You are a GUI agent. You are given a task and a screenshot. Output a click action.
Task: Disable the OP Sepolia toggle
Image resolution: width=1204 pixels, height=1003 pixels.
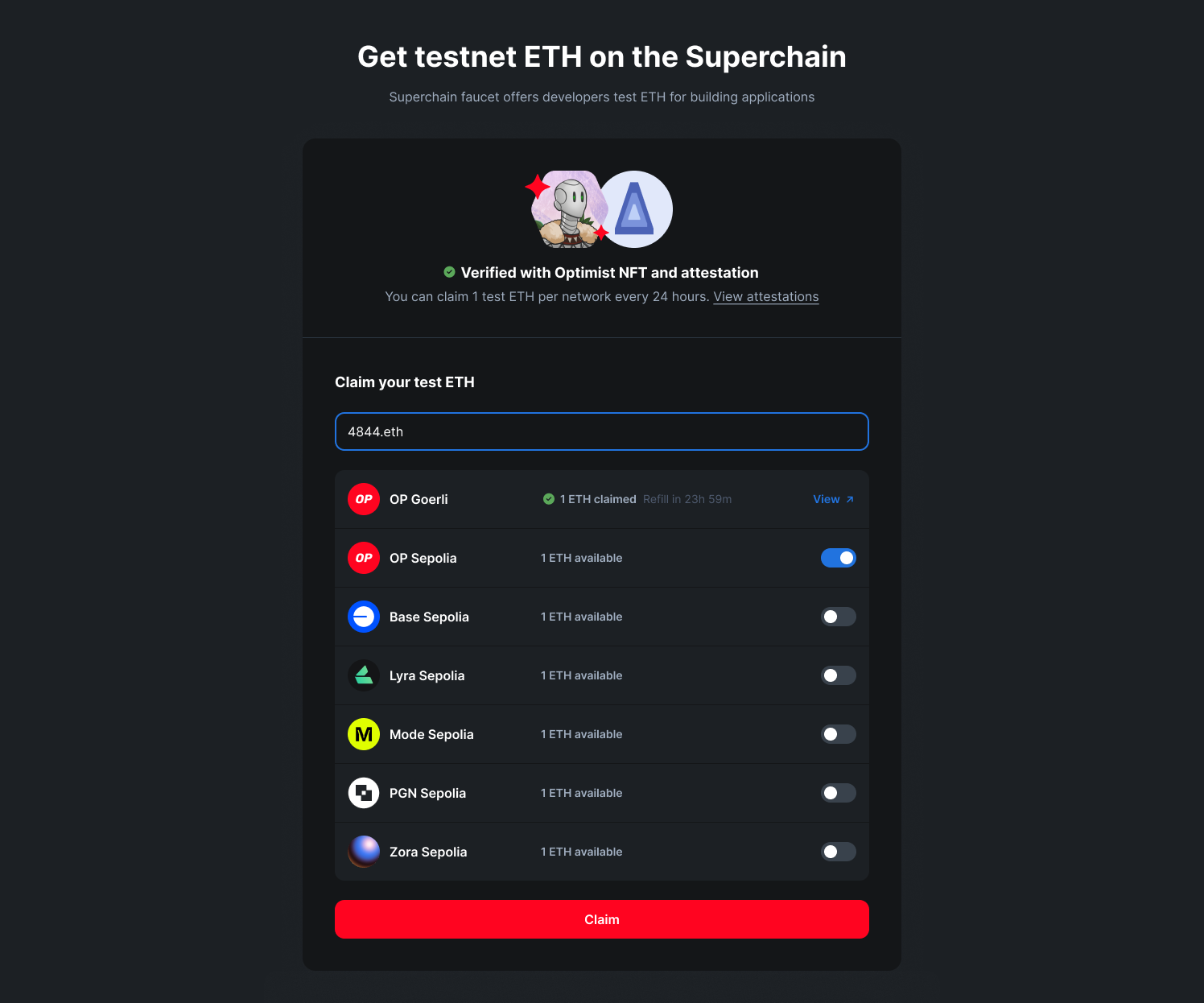click(x=839, y=558)
